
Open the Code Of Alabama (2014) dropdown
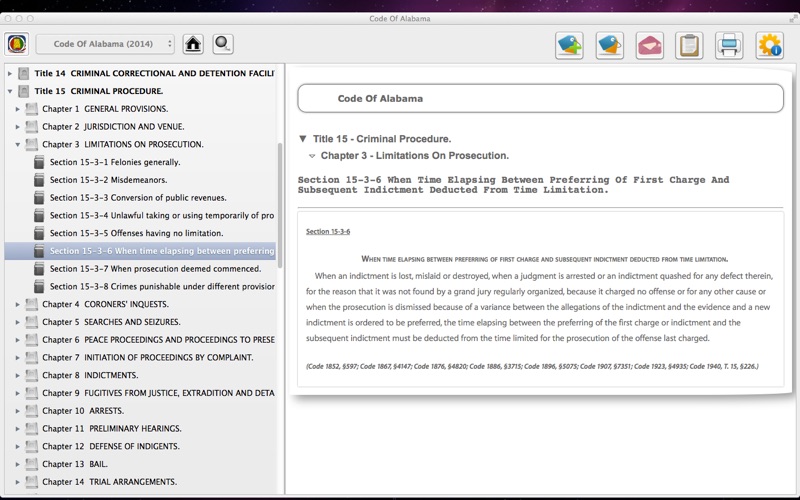105,44
